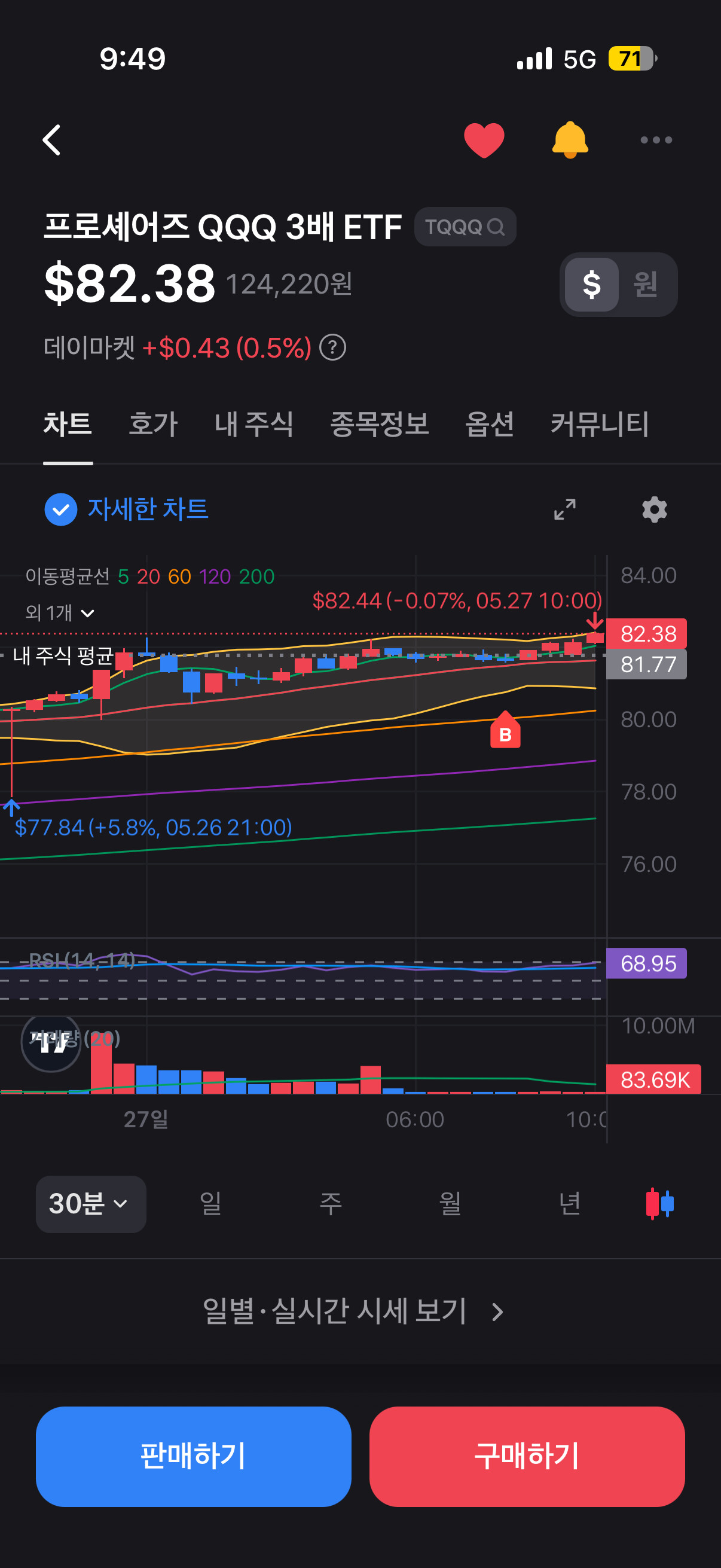
Task: Go to the 옵션 tab
Action: coord(489,423)
